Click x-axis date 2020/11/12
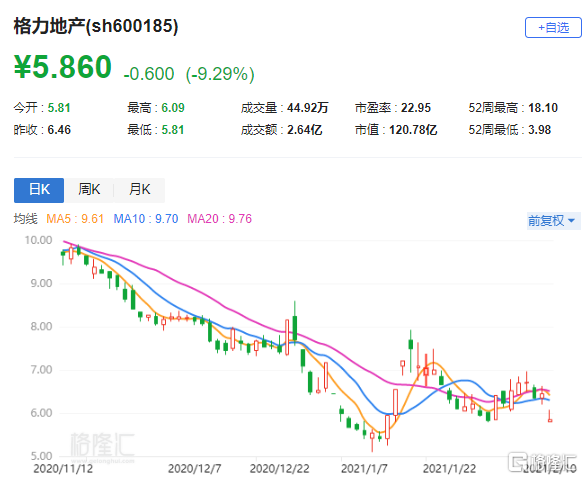 click(63, 469)
